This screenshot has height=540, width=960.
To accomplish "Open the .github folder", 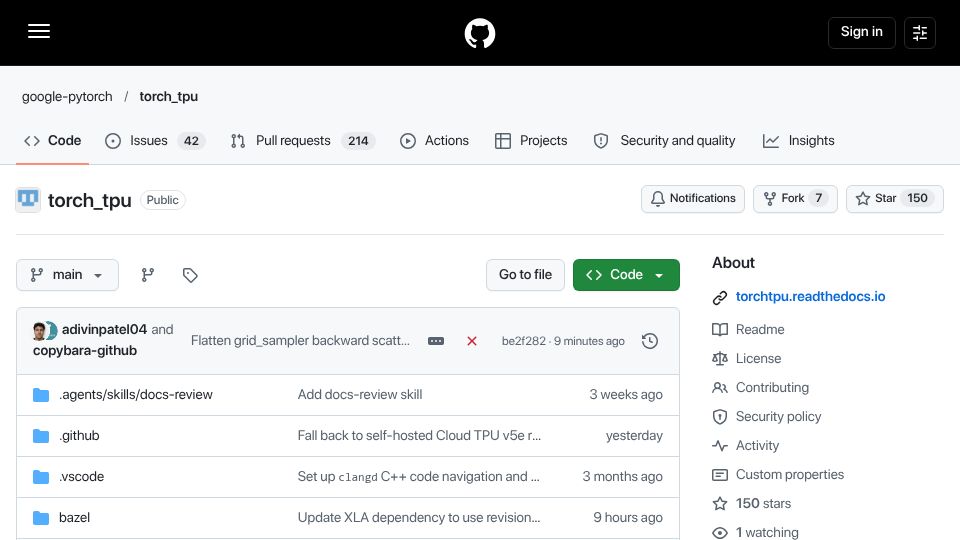I will tap(79, 436).
